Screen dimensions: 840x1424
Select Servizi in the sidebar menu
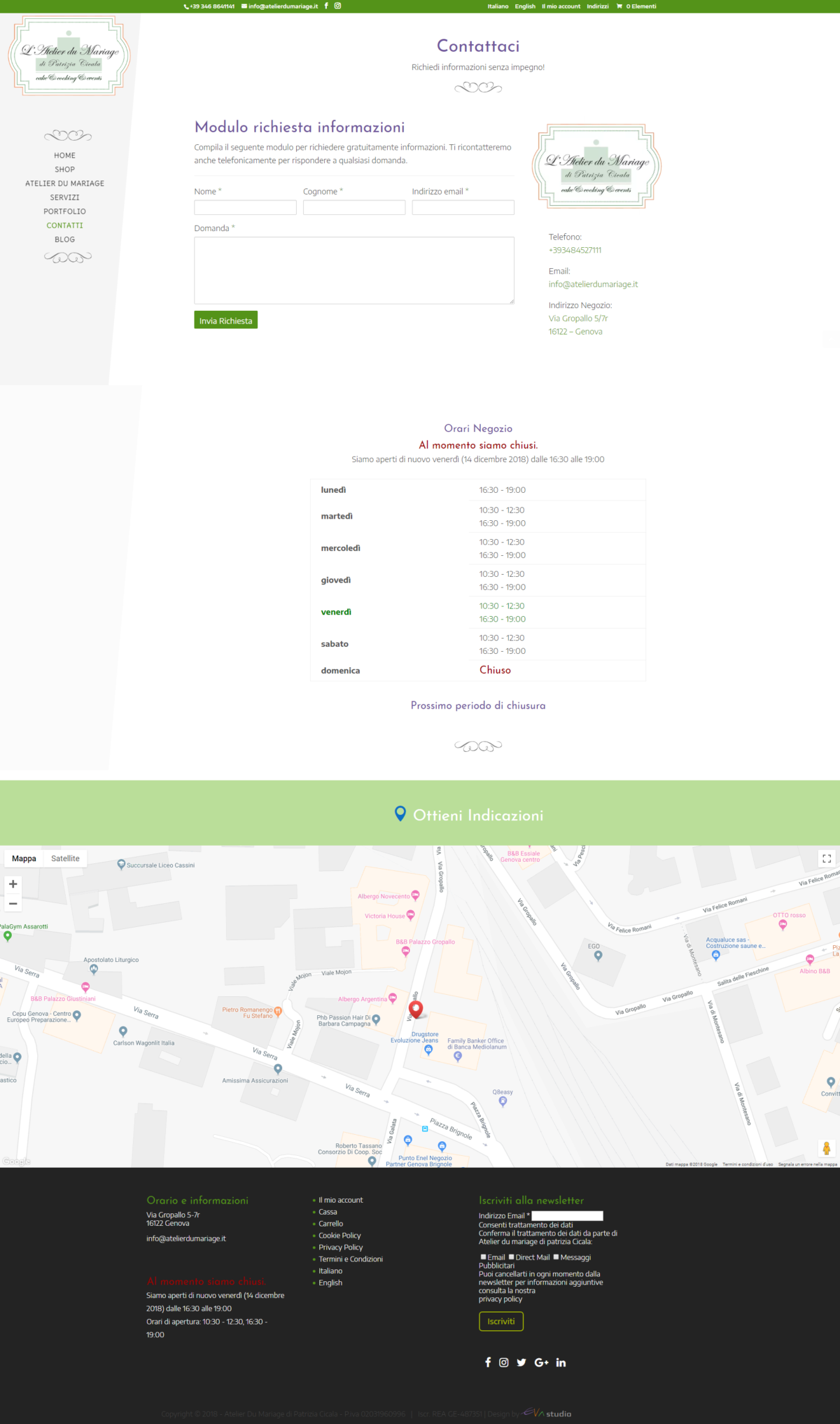64,197
